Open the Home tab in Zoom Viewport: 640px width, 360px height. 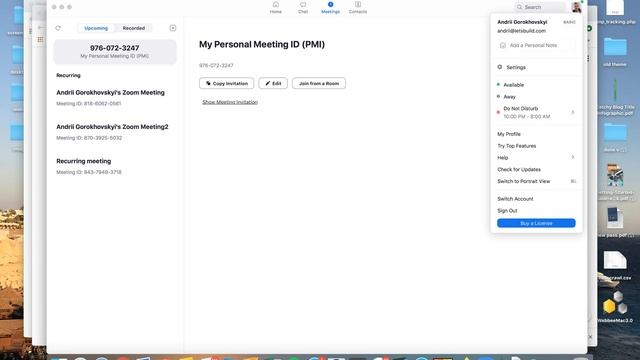click(x=276, y=7)
